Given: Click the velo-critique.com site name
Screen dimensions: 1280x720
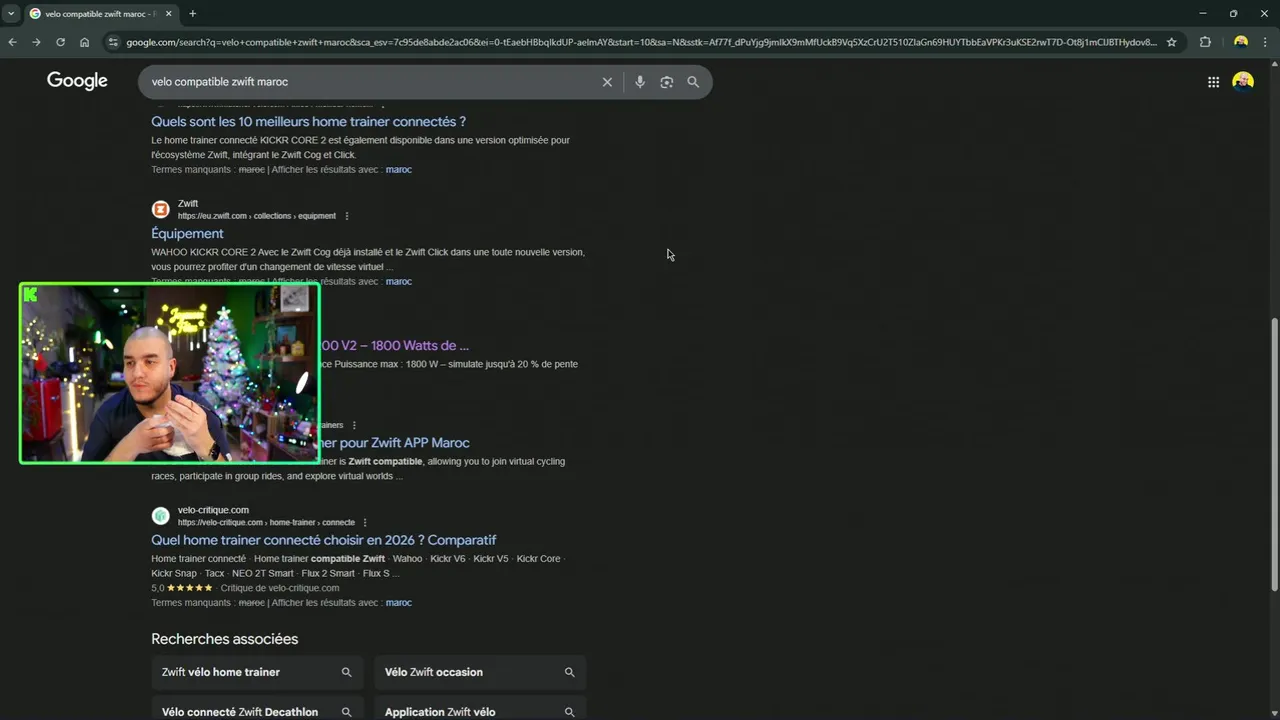Looking at the screenshot, I should coord(213,510).
